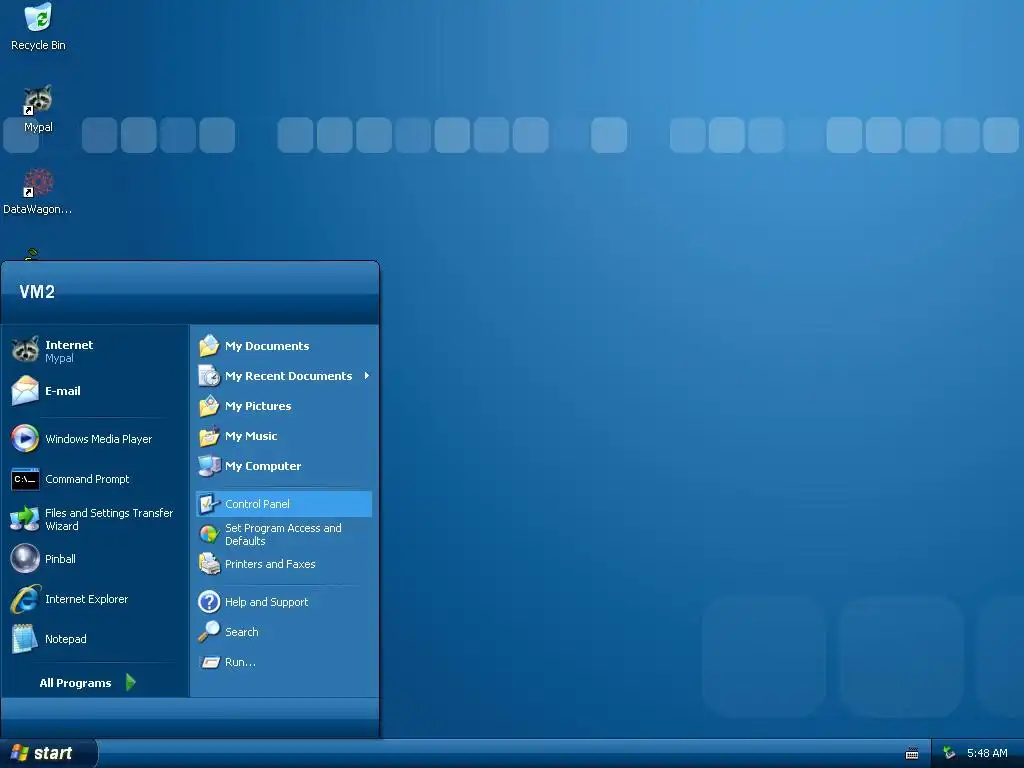Expand All Programs green arrow

pos(131,682)
